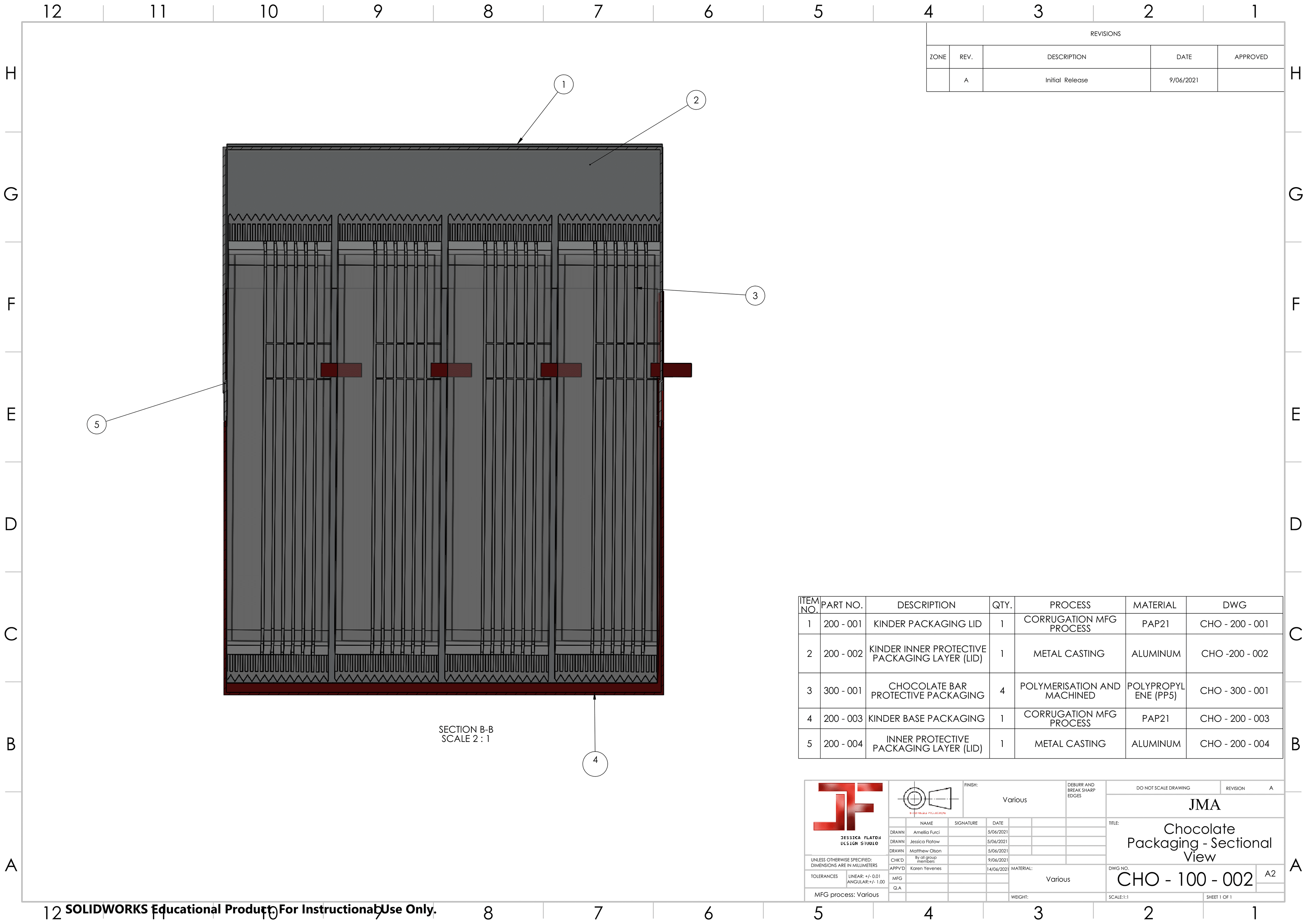Click drawing reference 'CHO - 200 - 004'
The height and width of the screenshot is (924, 1307).
1234,744
